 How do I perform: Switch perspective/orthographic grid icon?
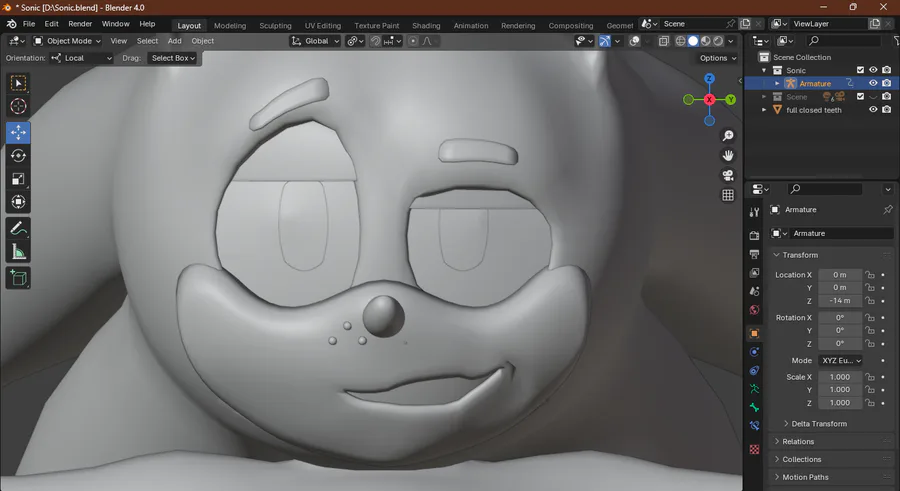pyautogui.click(x=728, y=195)
